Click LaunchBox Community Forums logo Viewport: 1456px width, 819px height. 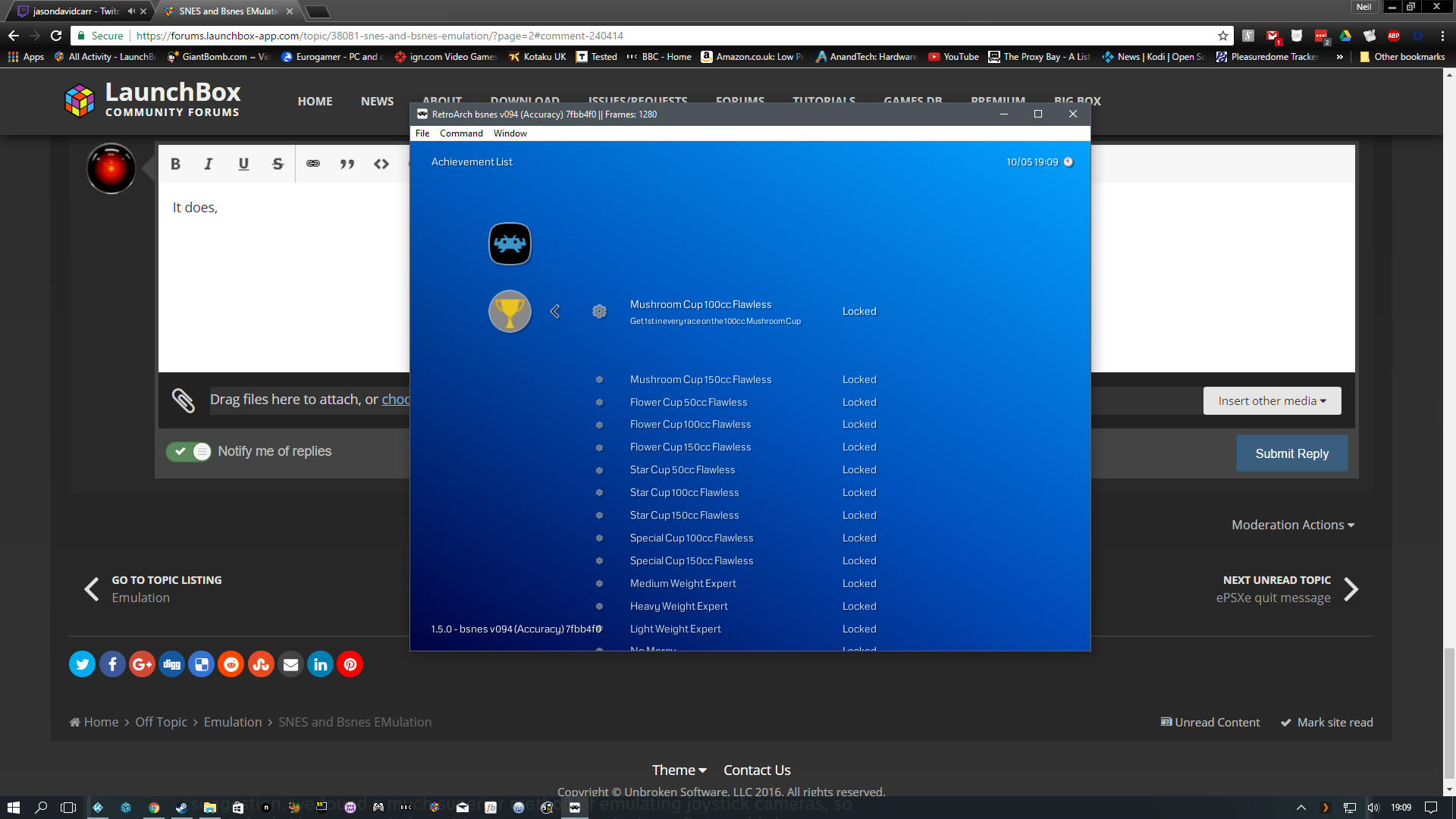(152, 100)
